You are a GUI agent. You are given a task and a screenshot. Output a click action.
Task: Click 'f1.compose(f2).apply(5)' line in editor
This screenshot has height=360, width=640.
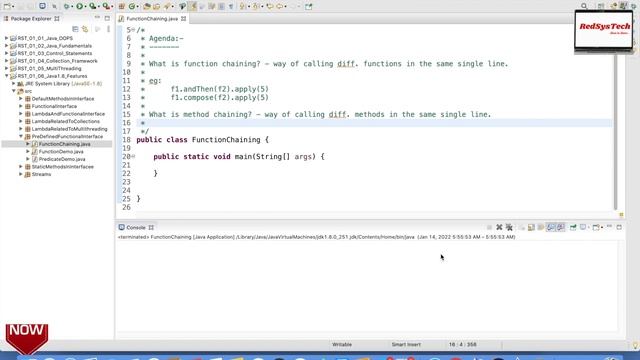[x=220, y=98]
